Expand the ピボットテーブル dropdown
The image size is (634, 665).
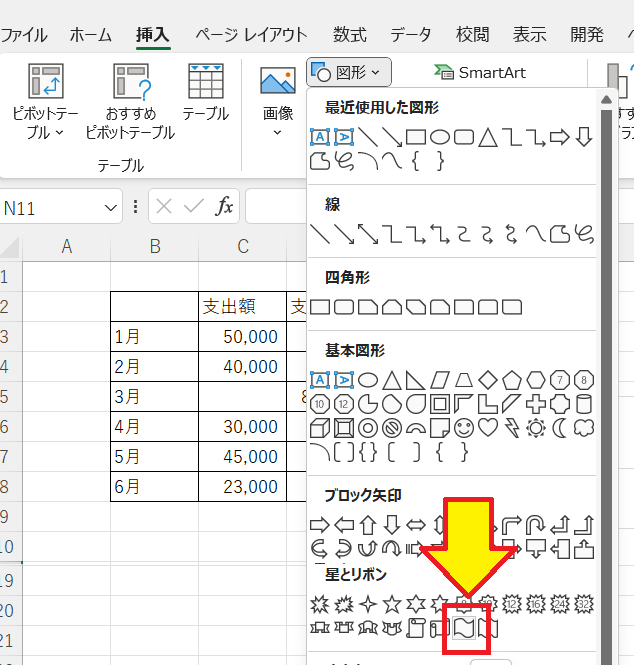[x=45, y=122]
